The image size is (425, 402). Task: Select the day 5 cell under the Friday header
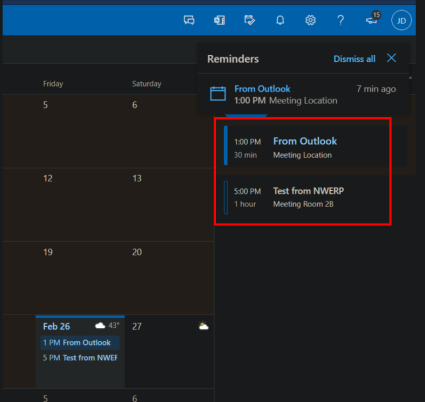point(80,131)
